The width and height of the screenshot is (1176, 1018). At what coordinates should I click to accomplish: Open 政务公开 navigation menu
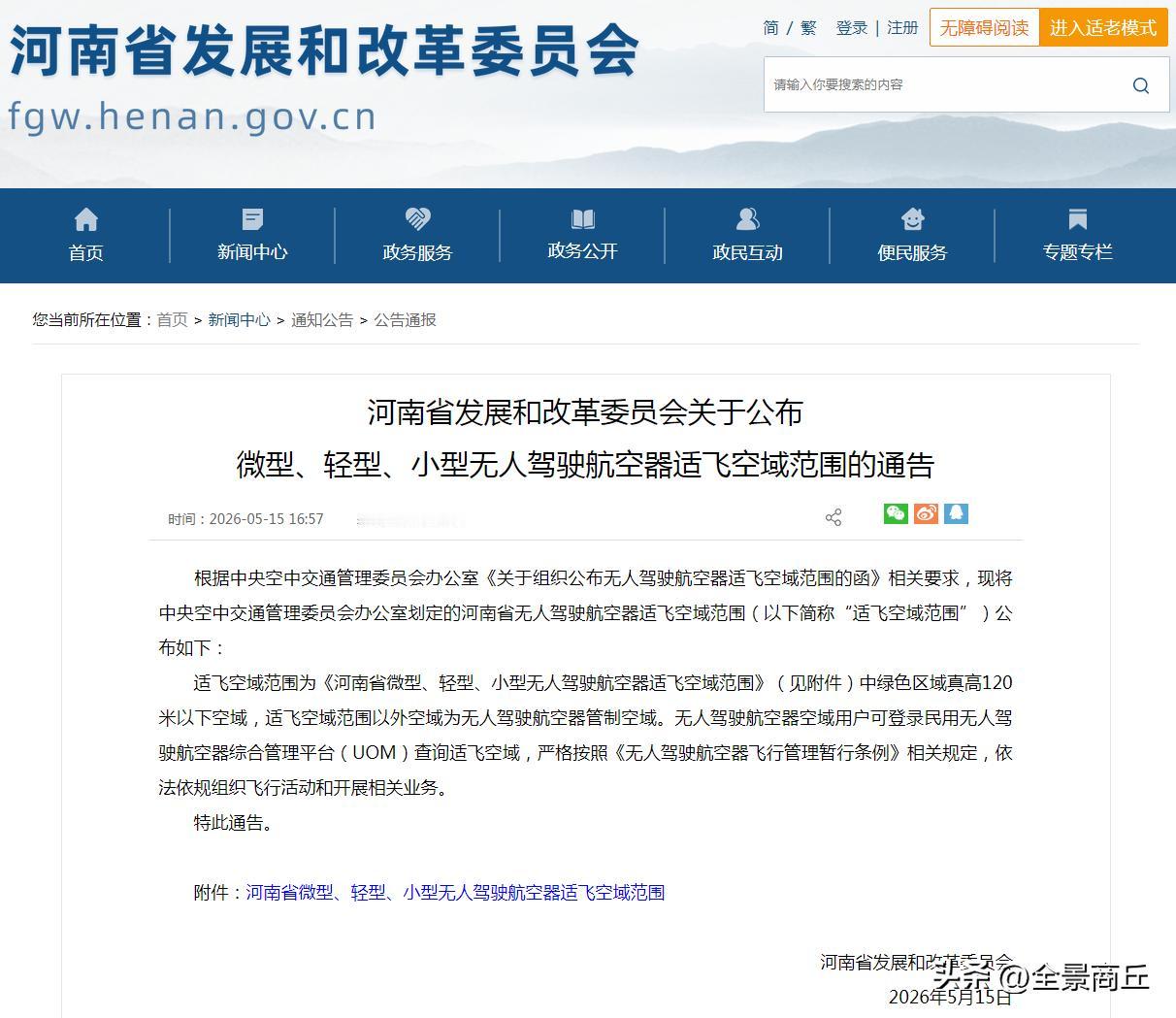point(582,235)
